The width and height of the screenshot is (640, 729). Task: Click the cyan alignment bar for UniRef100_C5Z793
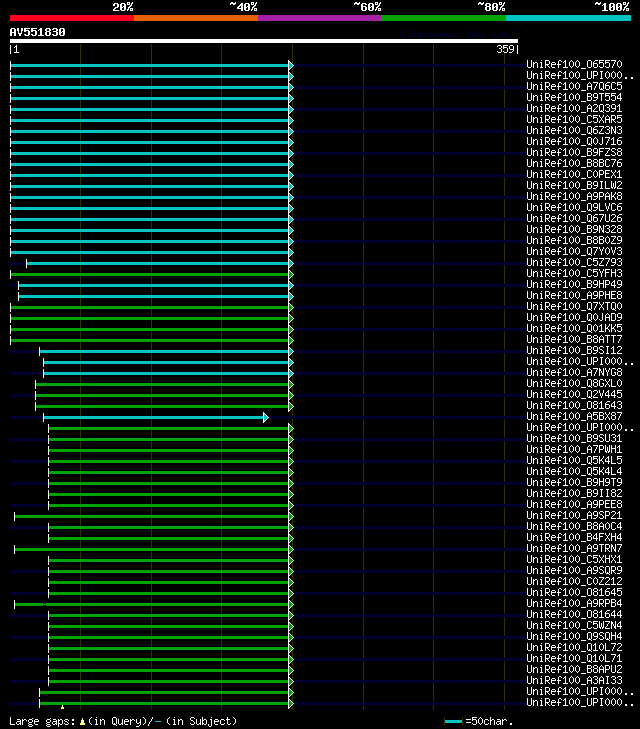click(158, 264)
